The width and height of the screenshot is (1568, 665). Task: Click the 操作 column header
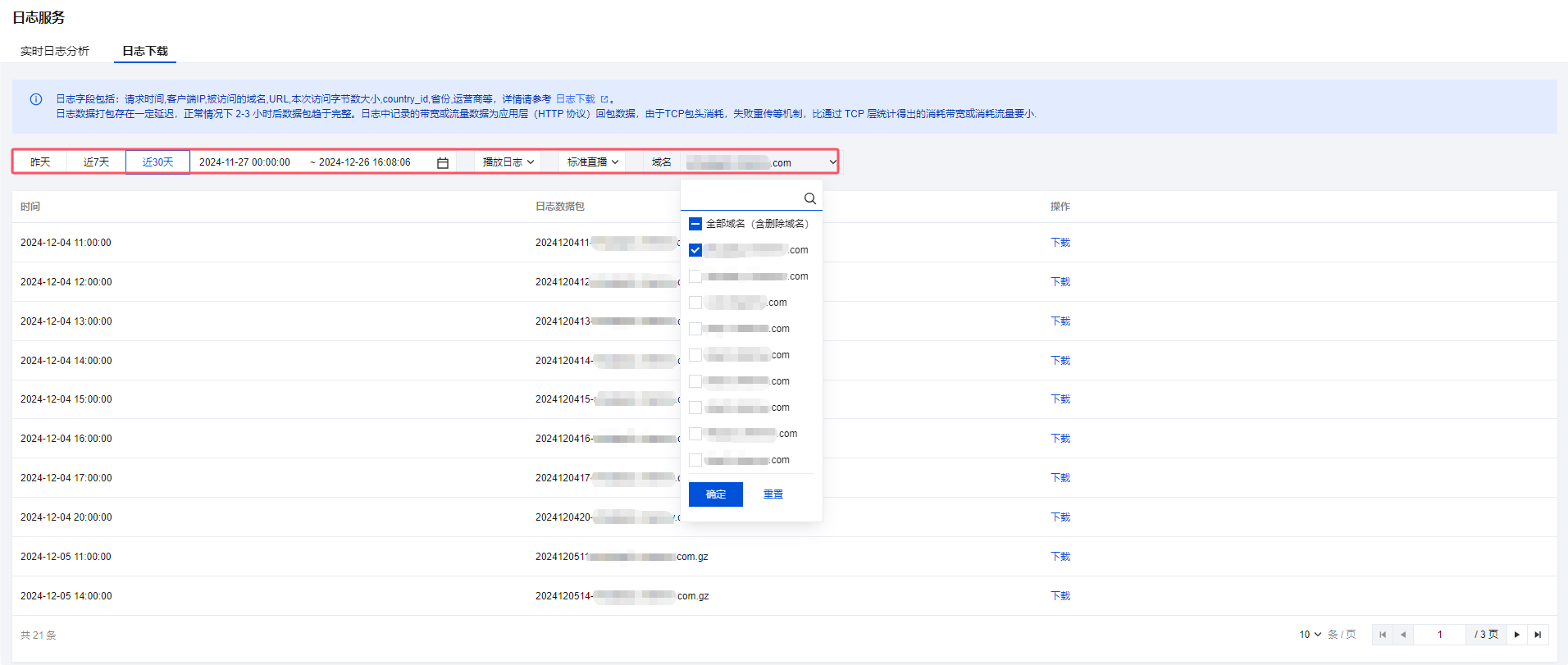(x=1060, y=207)
